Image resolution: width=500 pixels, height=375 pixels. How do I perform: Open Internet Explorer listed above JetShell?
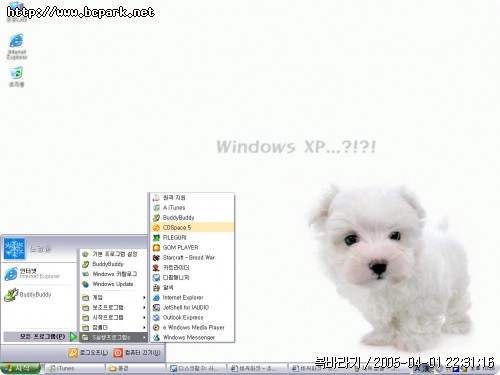pyautogui.click(x=192, y=298)
